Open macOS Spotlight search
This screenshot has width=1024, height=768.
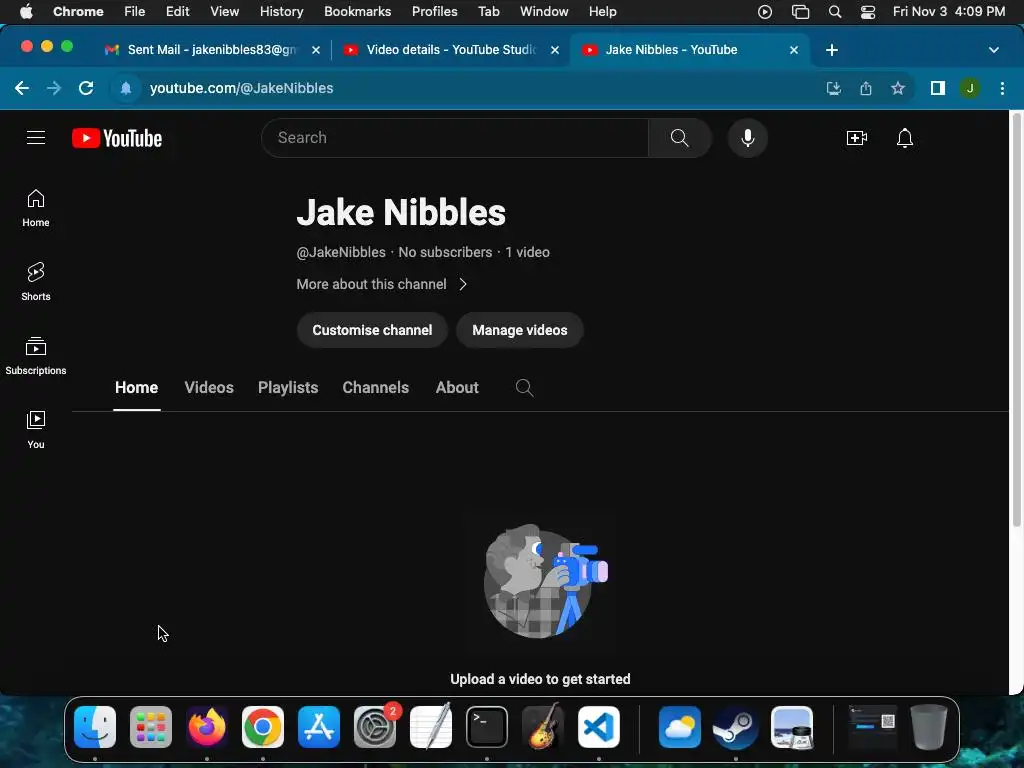point(835,12)
